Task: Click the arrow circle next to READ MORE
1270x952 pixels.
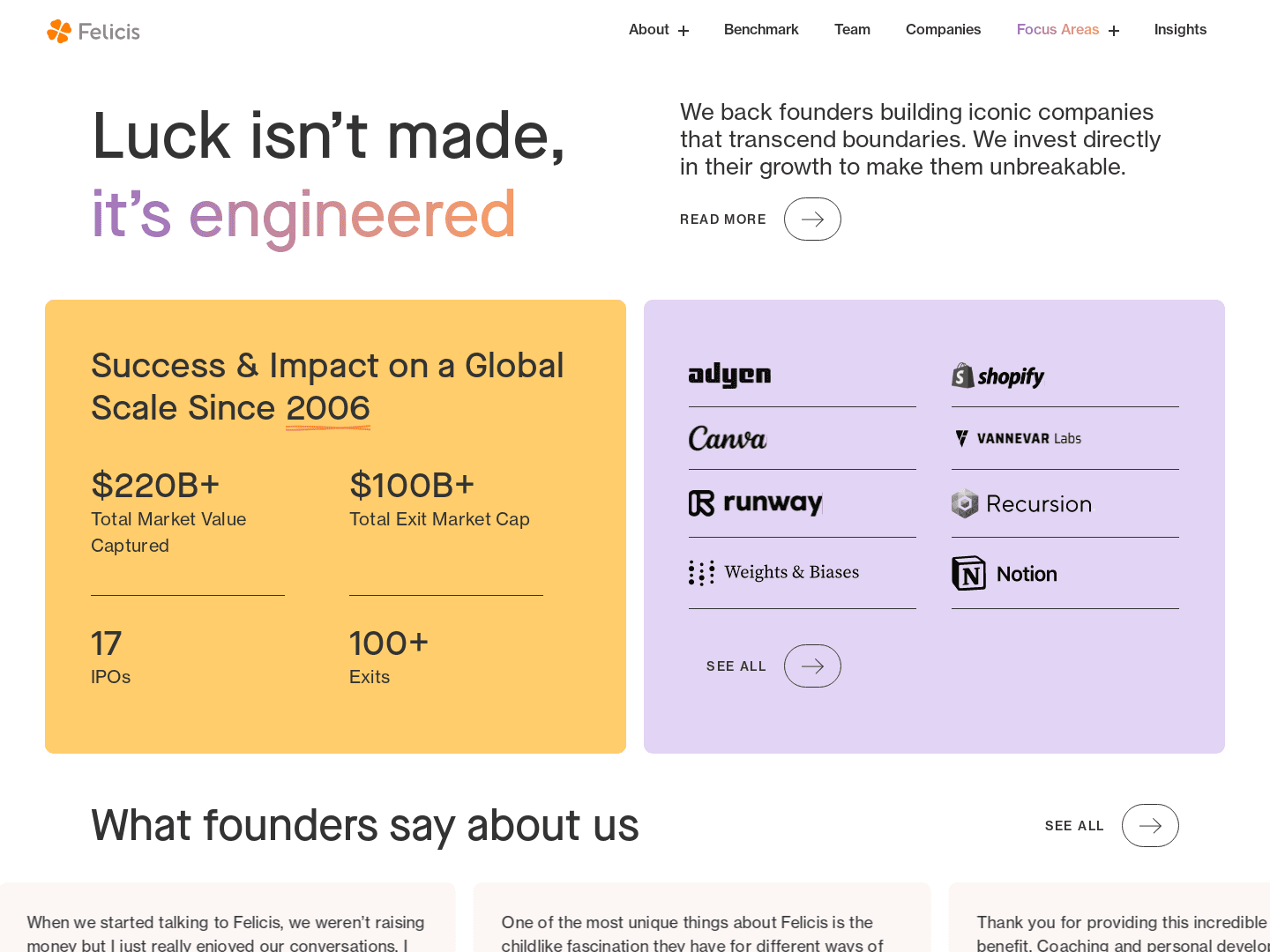Action: point(812,219)
